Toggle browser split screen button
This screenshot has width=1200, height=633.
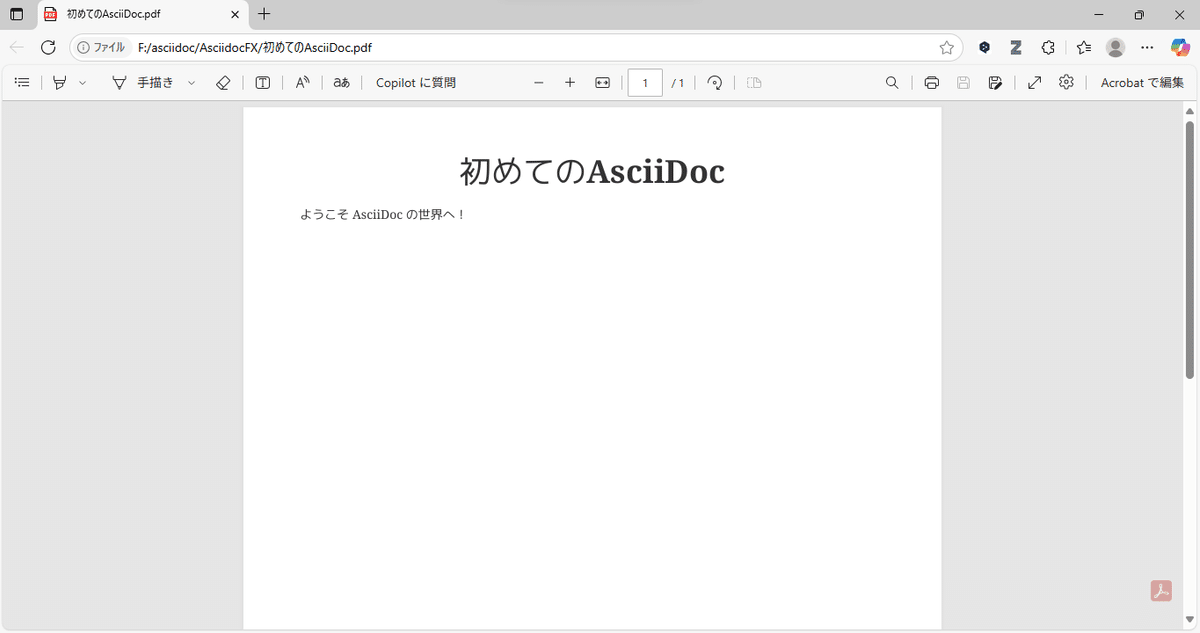15,14
